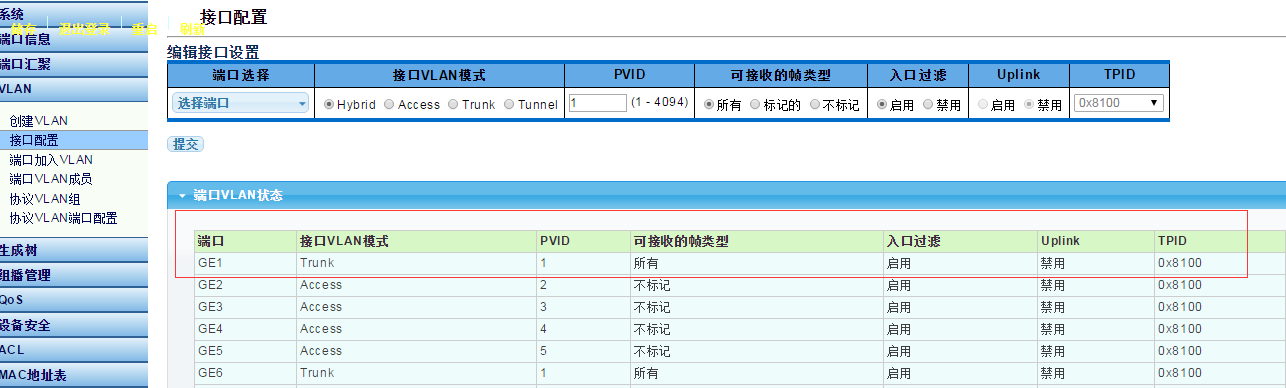Click the 刷新 refresh link
1286x388 pixels.
(x=192, y=29)
